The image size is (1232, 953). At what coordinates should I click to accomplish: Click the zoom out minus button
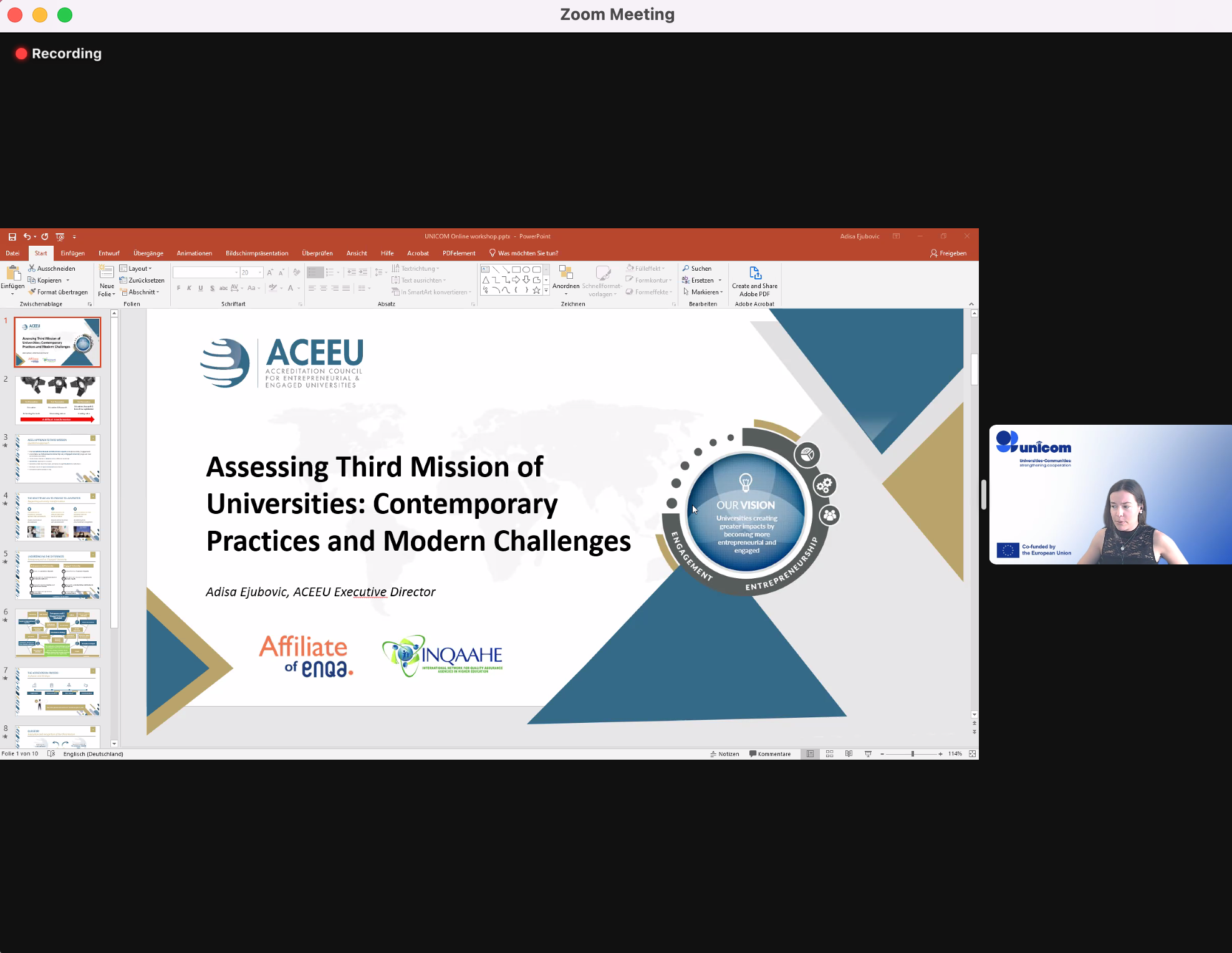click(x=882, y=754)
